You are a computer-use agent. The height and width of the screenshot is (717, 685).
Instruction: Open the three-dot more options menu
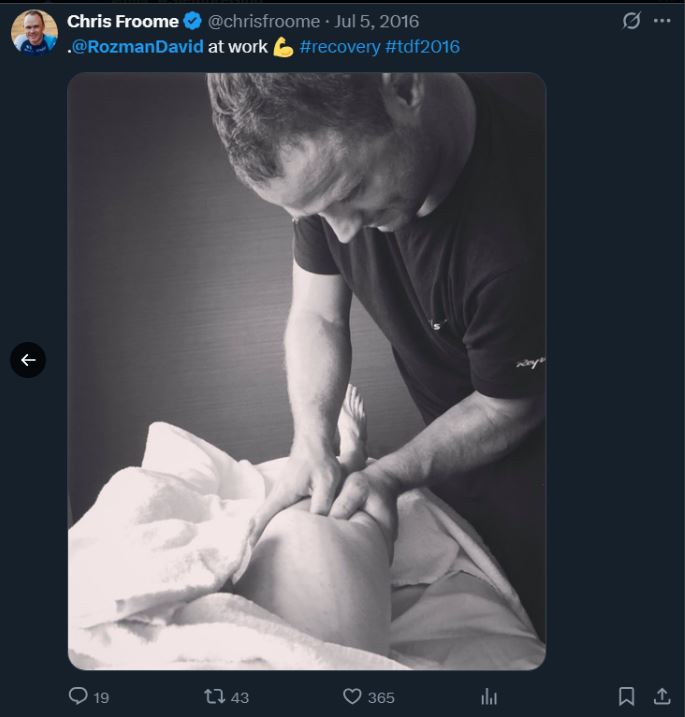pyautogui.click(x=662, y=21)
